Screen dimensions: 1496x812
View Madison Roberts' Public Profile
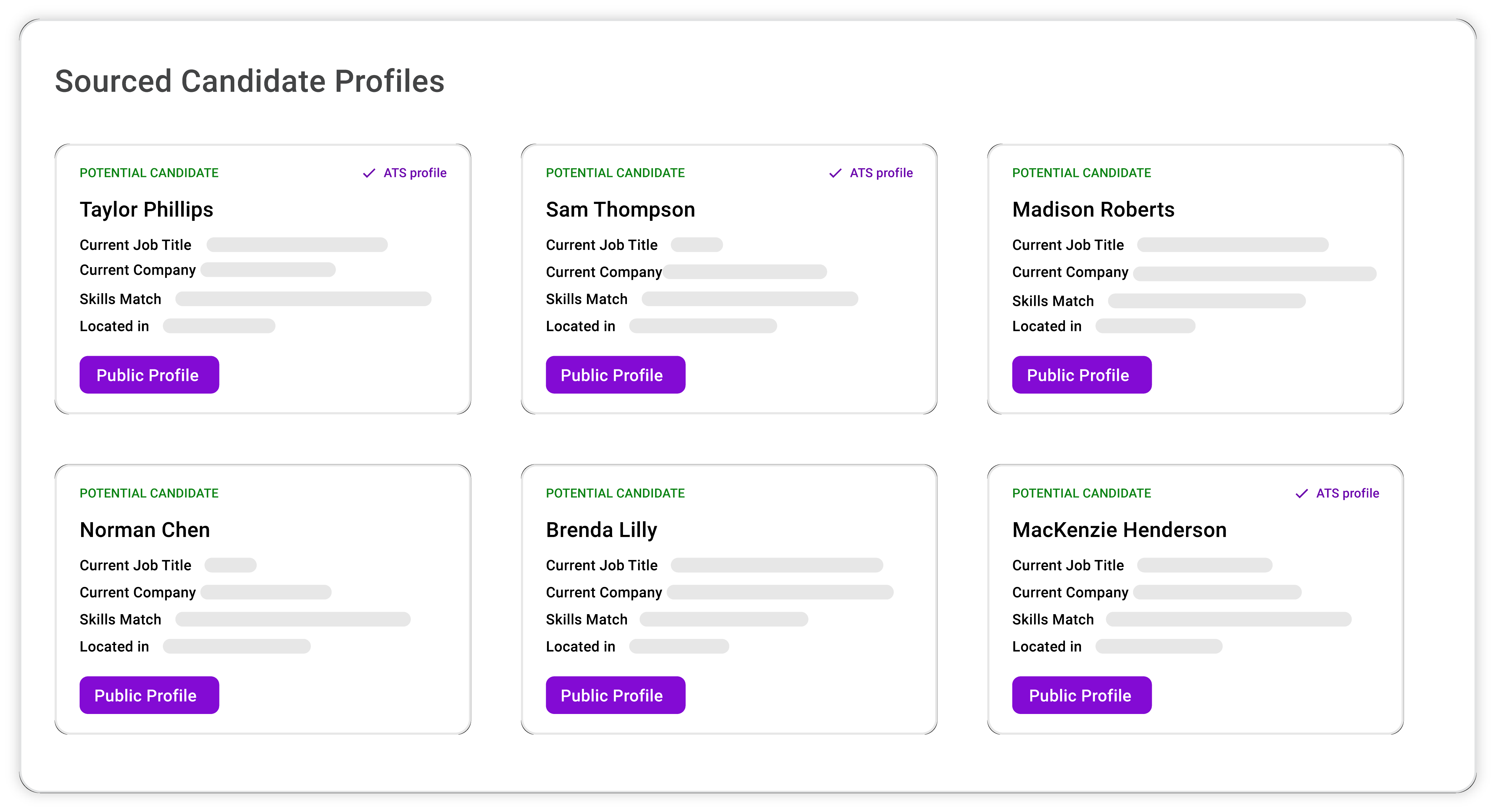coord(1081,375)
